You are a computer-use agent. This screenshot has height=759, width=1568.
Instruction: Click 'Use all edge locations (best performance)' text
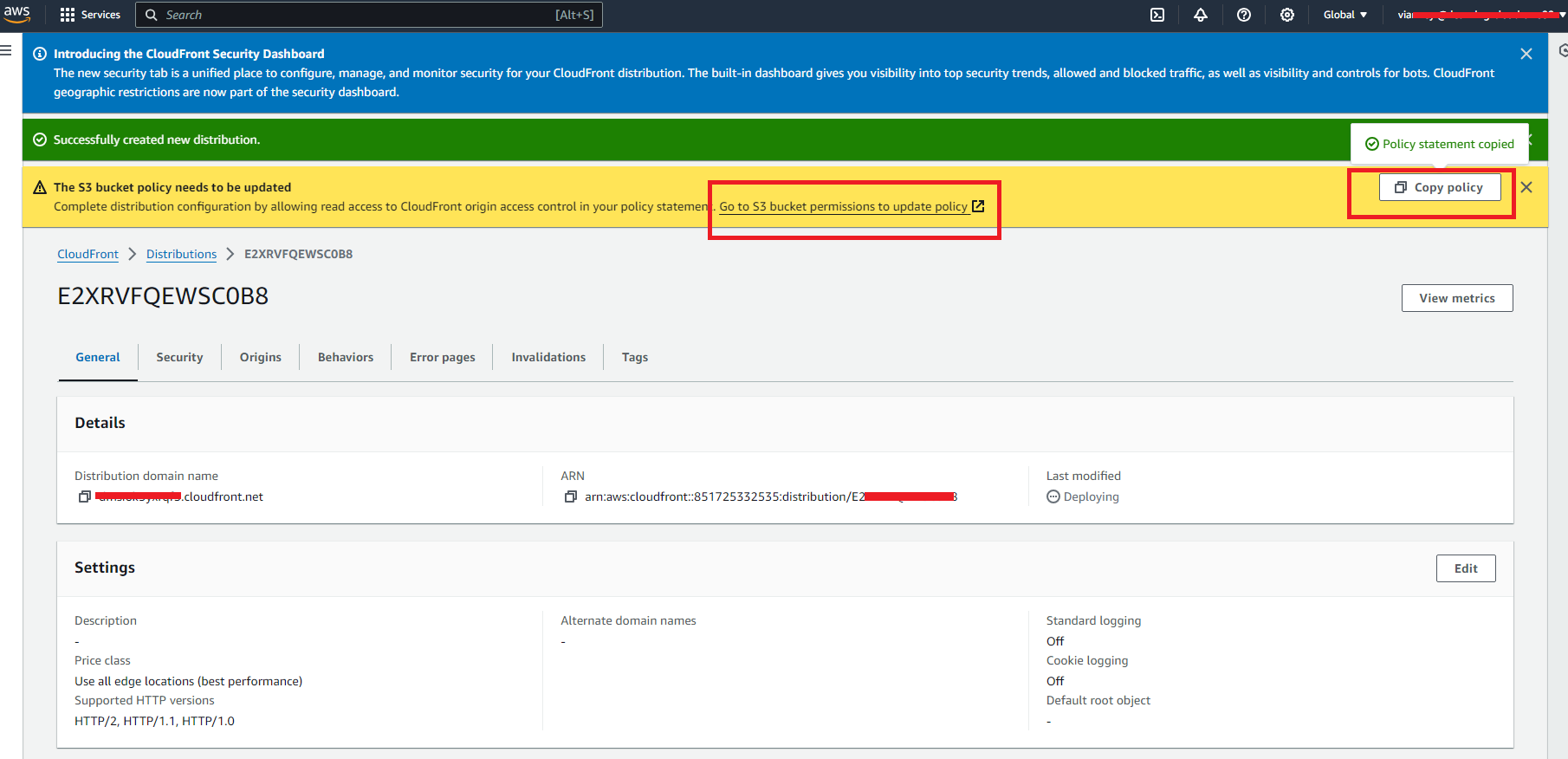click(188, 681)
